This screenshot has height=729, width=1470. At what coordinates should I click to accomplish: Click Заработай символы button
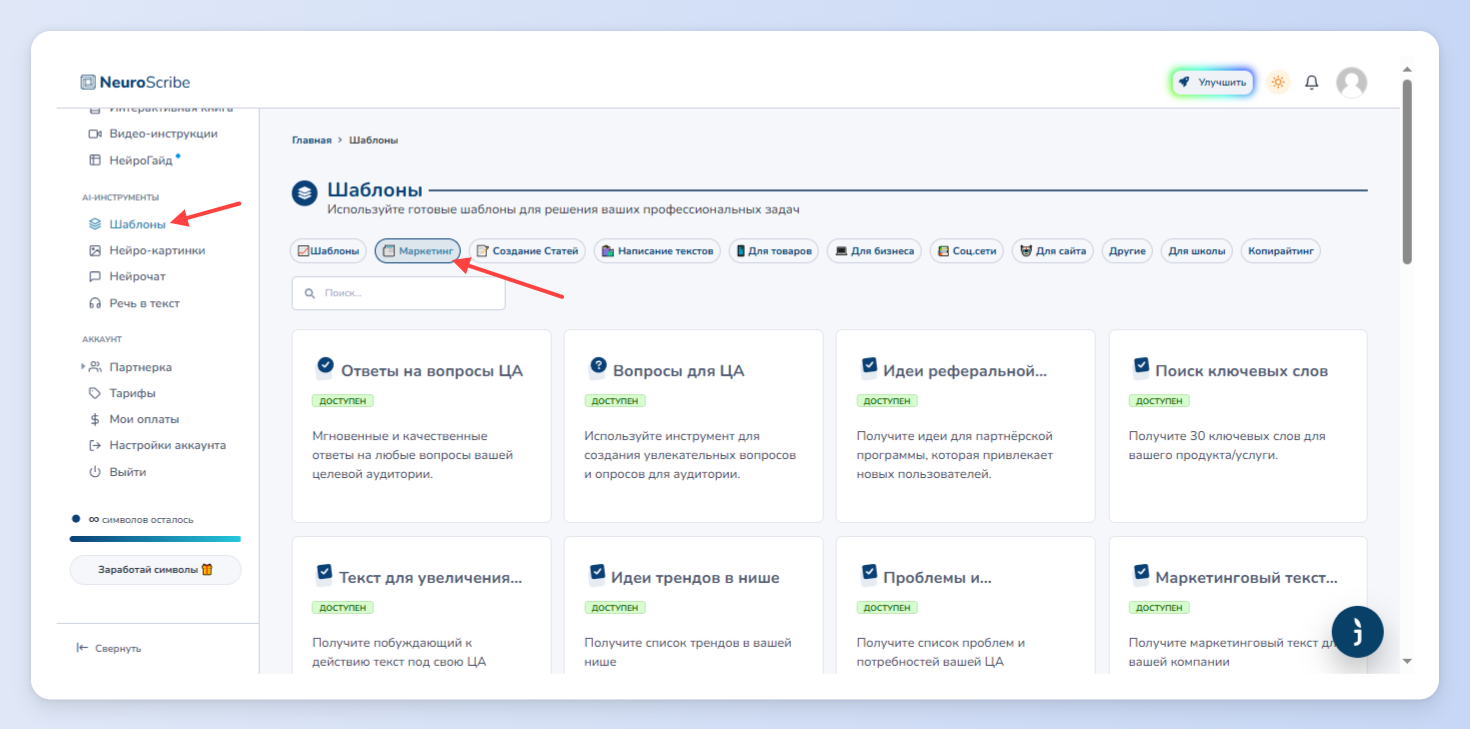[155, 570]
